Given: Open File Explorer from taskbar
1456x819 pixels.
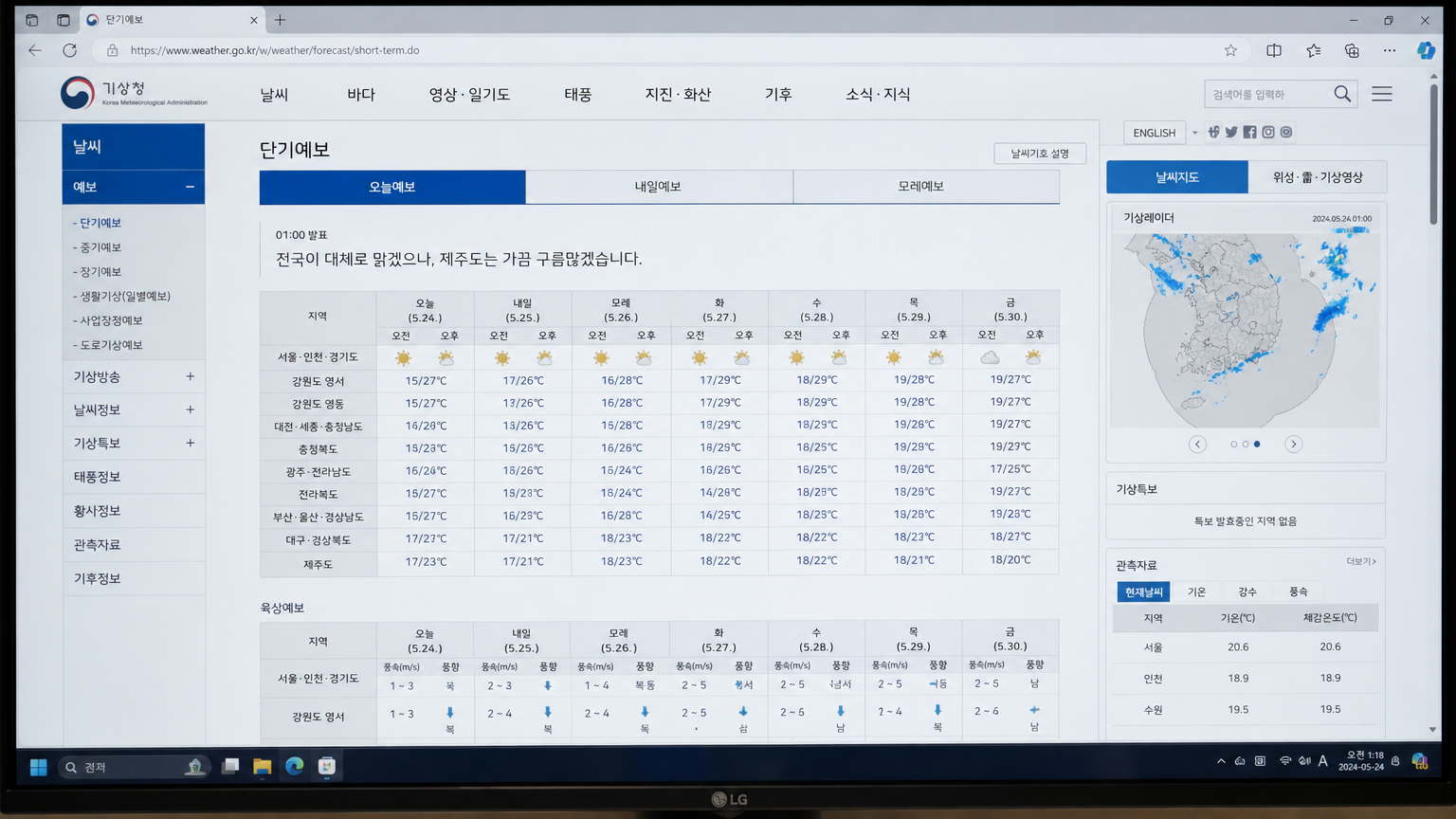Looking at the screenshot, I should (262, 767).
